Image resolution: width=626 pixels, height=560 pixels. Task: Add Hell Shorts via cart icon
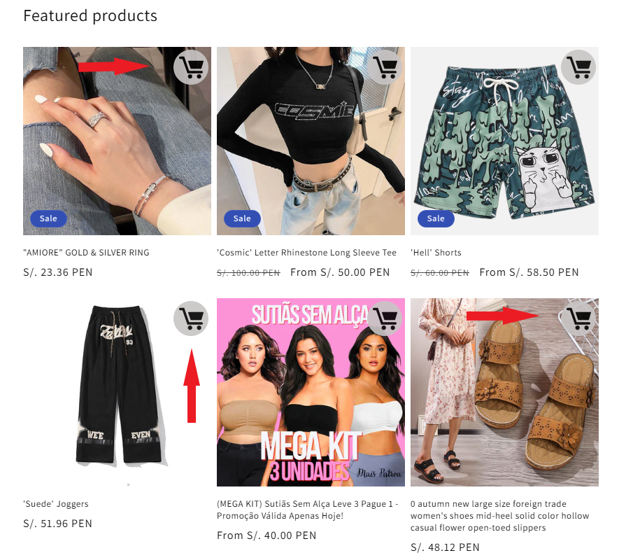pos(578,67)
